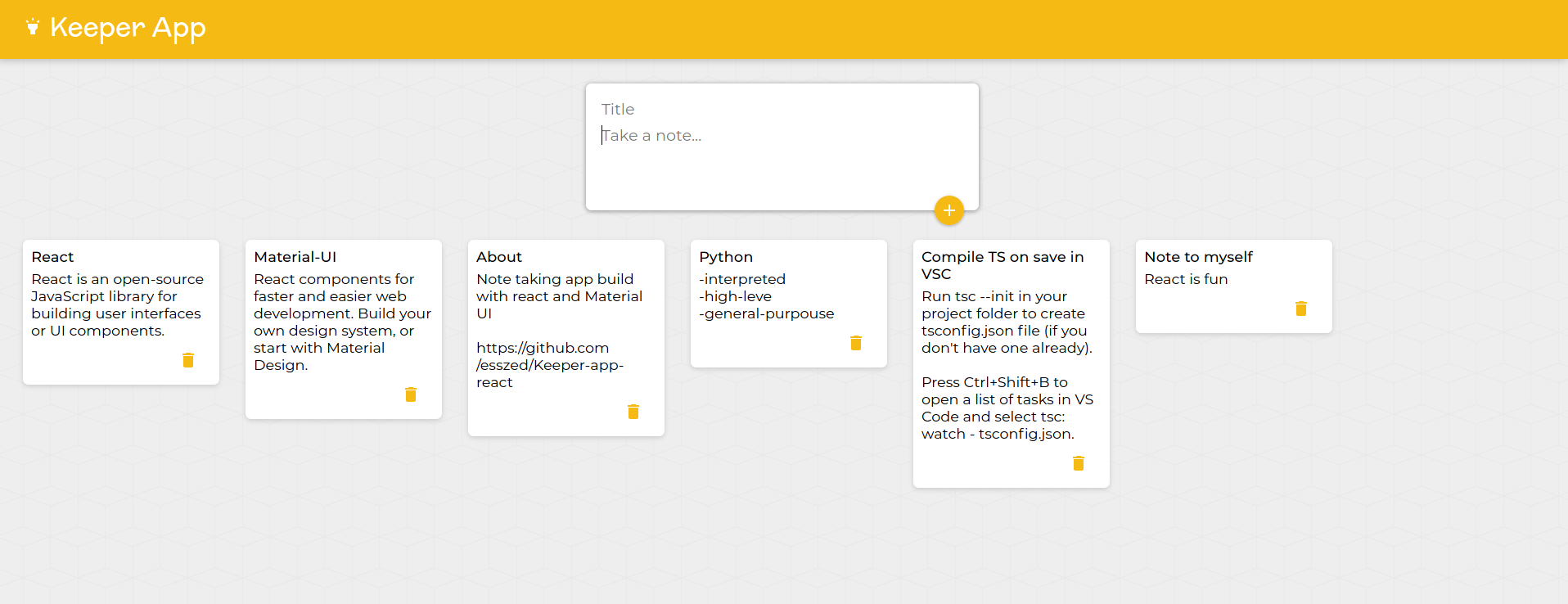Click '-high-leve' line in Python note
1568x604 pixels.
736,296
